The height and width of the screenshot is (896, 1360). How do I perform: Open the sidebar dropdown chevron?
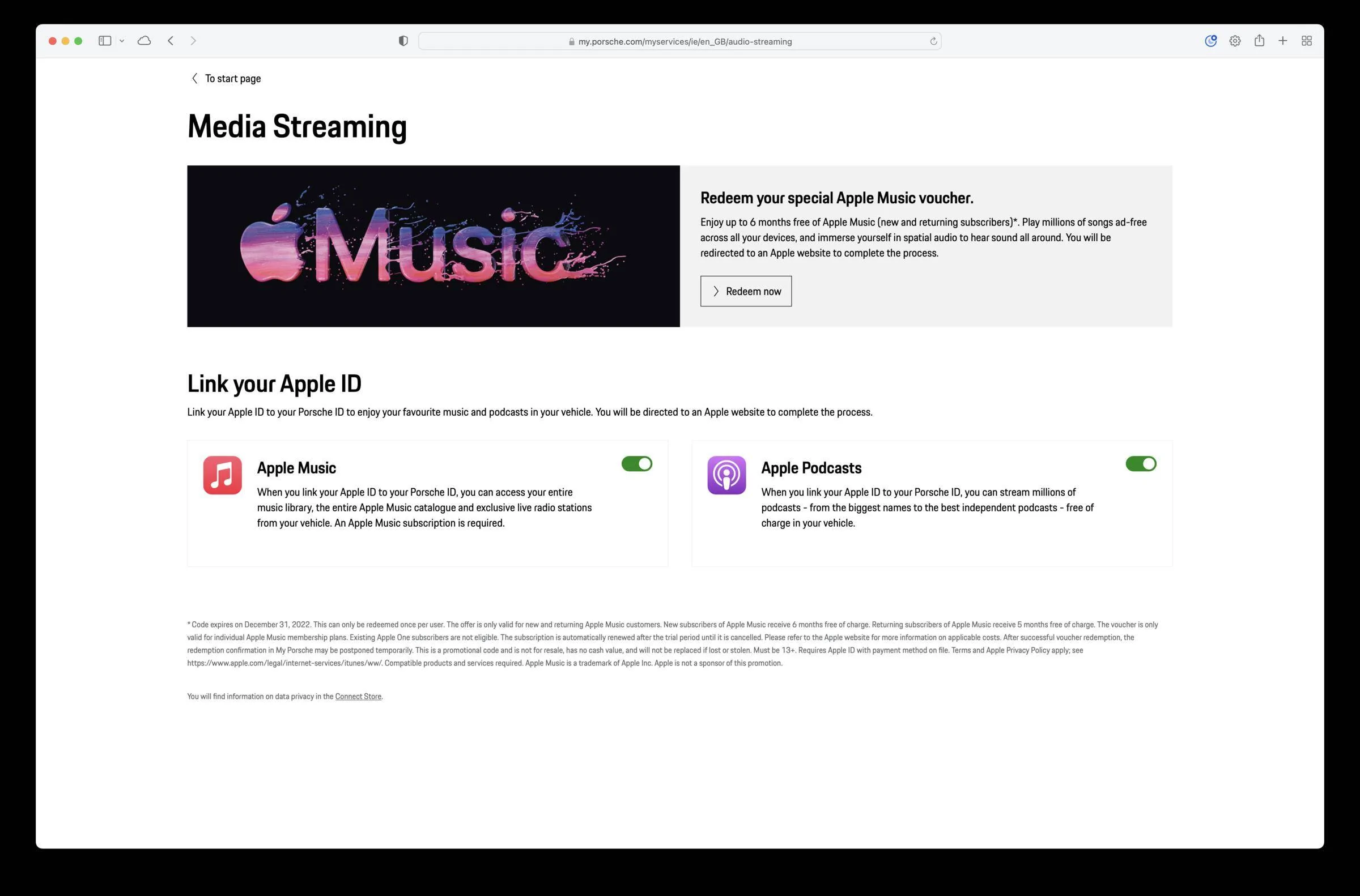122,41
